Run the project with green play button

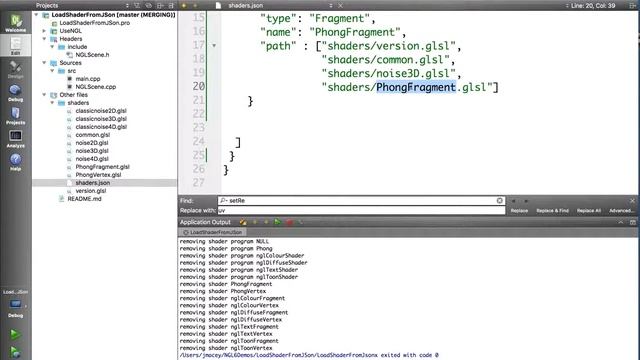pyautogui.click(x=15, y=334)
